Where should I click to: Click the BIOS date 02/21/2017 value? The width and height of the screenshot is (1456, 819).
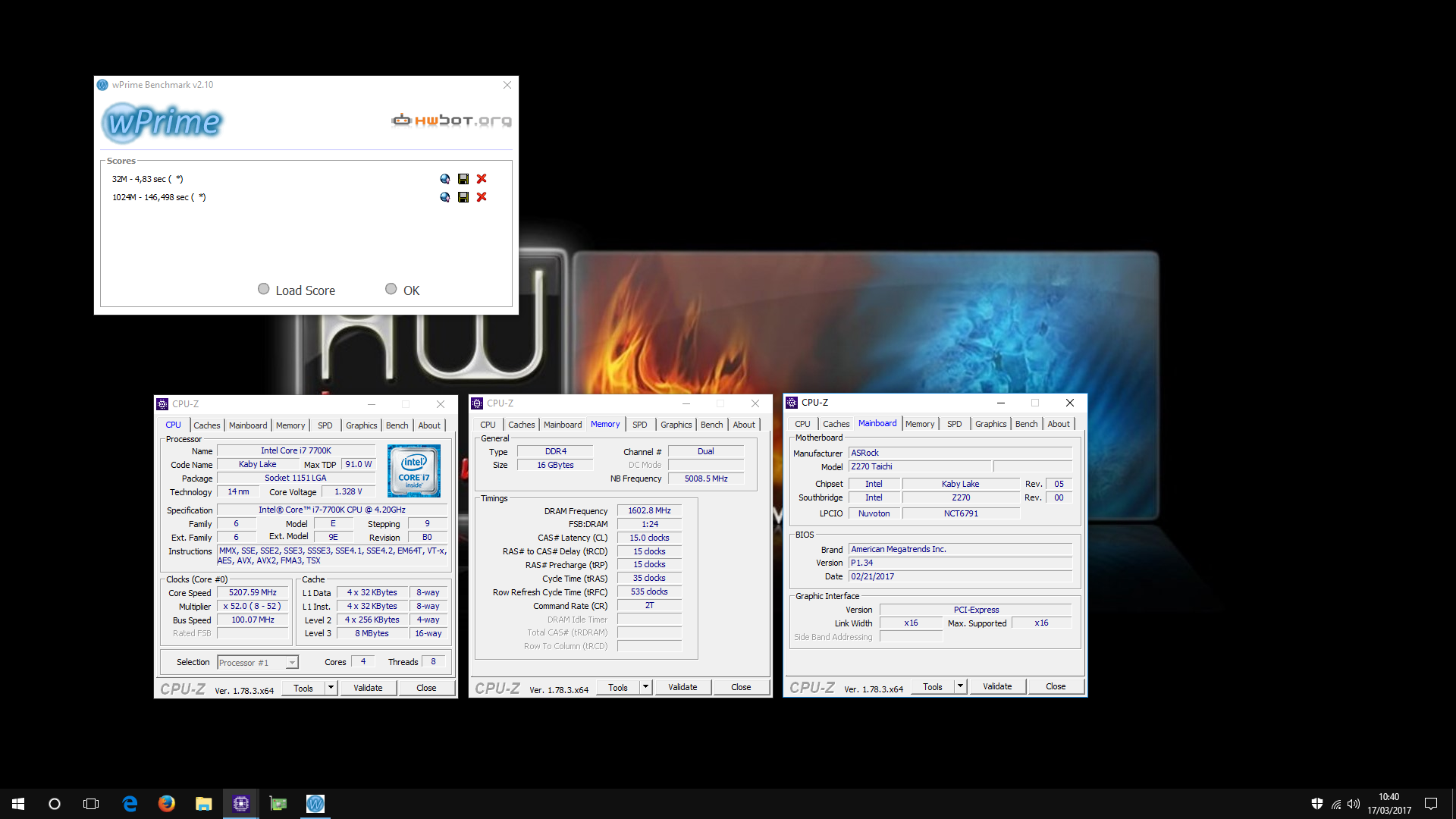960,577
